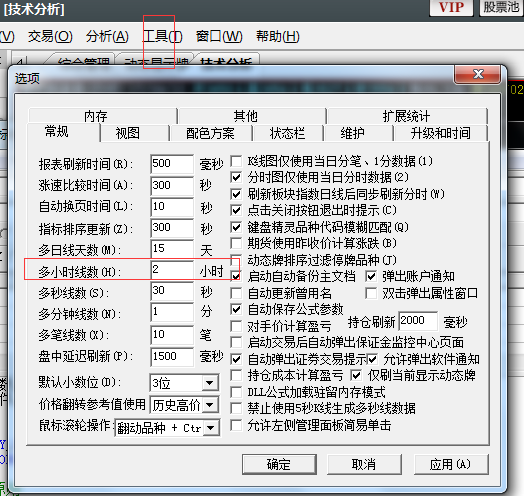The width and height of the screenshot is (524, 496).
Task: Click the 取消 button
Action: [x=364, y=464]
